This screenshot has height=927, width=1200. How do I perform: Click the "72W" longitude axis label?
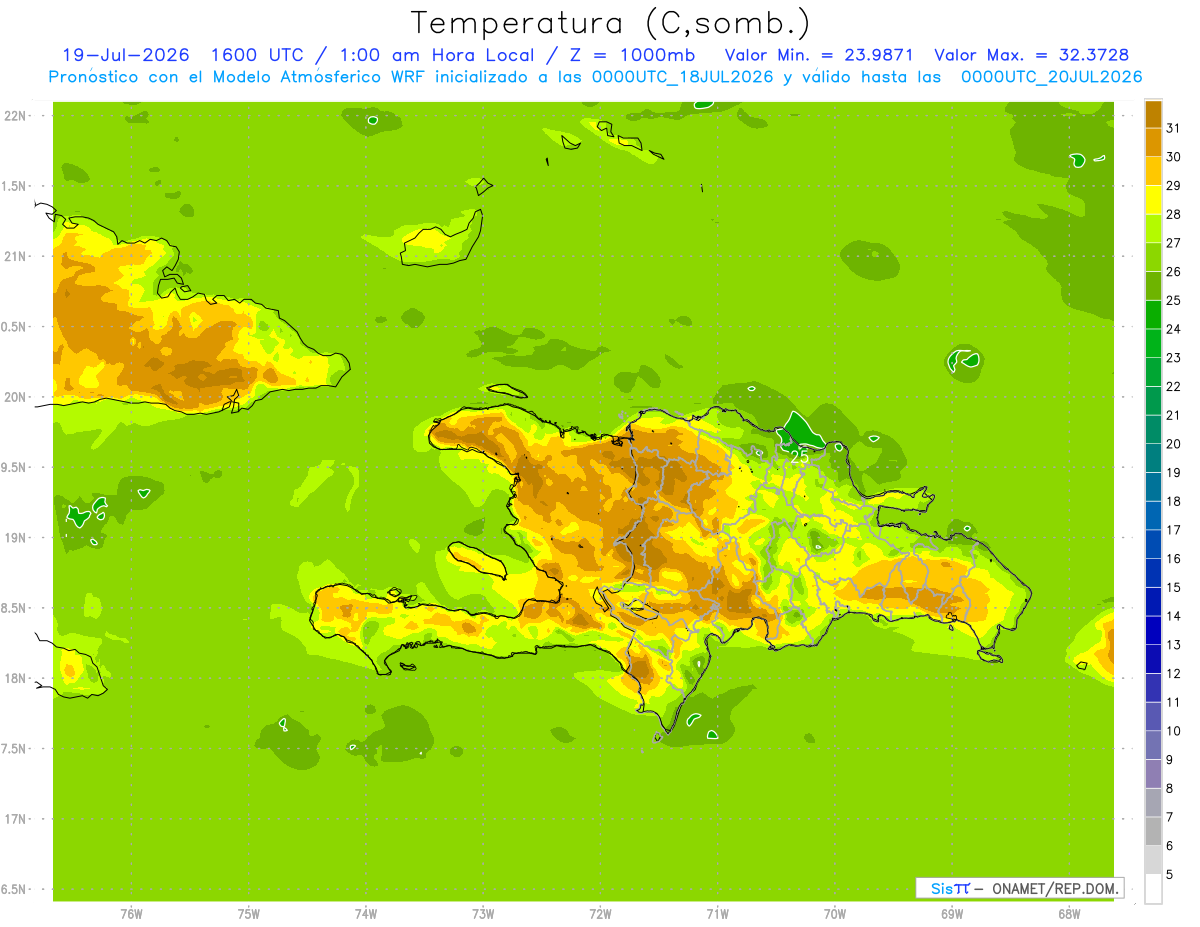point(600,914)
